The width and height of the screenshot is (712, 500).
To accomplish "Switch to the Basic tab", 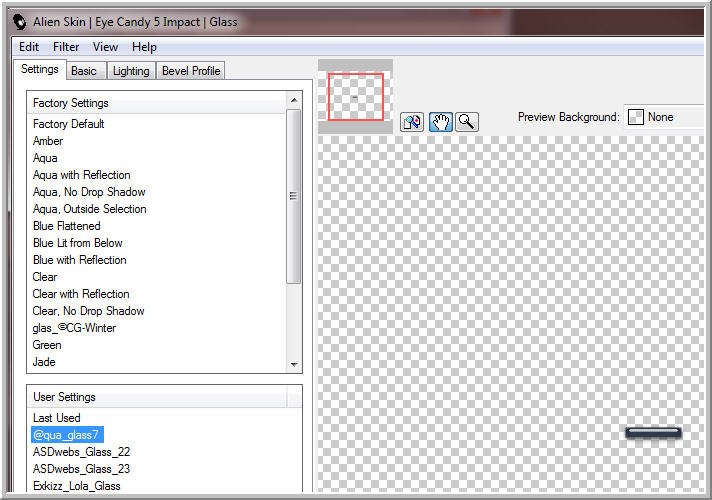I will pos(84,71).
